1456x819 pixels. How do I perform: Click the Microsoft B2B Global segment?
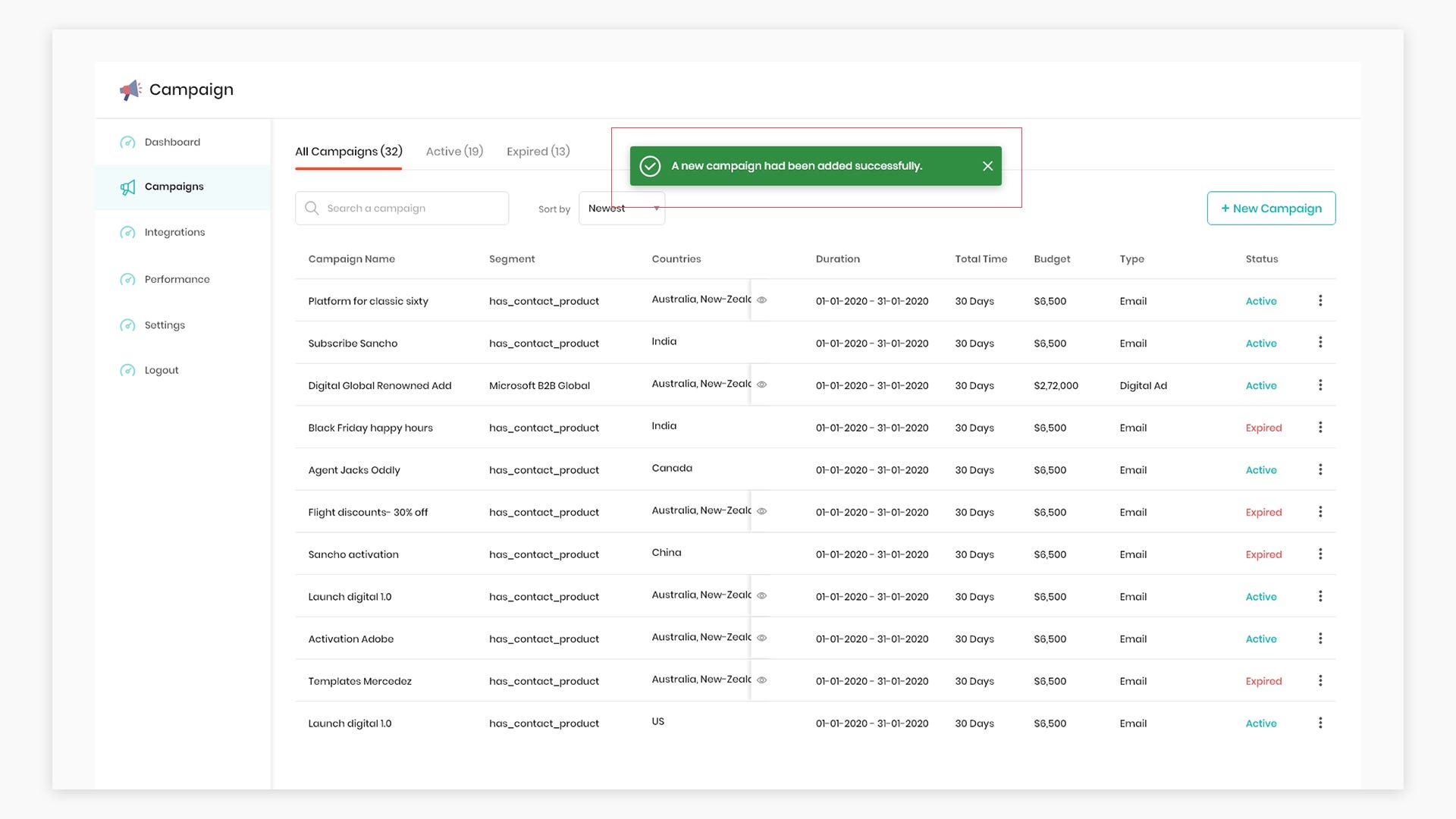pos(539,386)
